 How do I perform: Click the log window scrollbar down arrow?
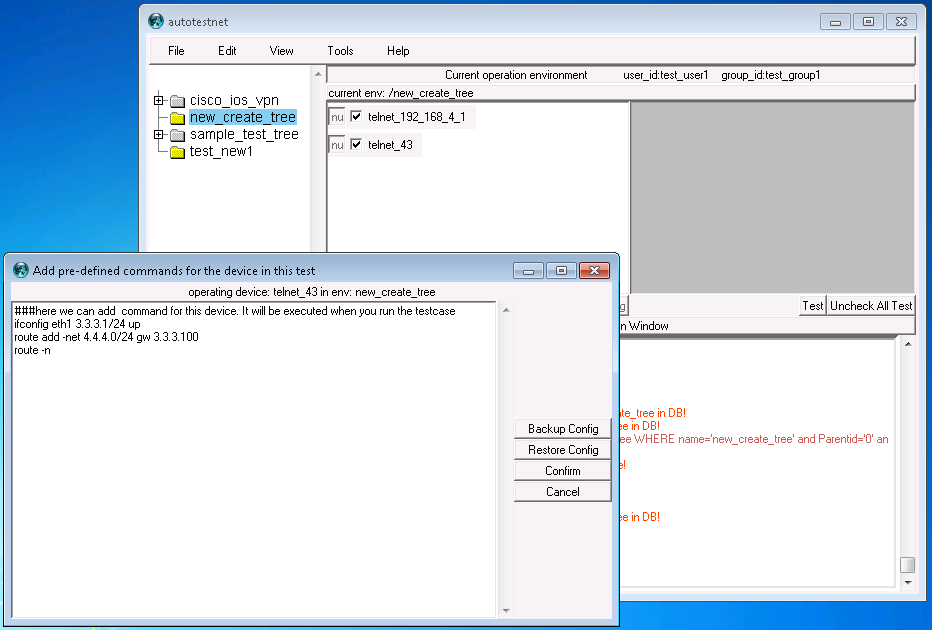click(907, 581)
